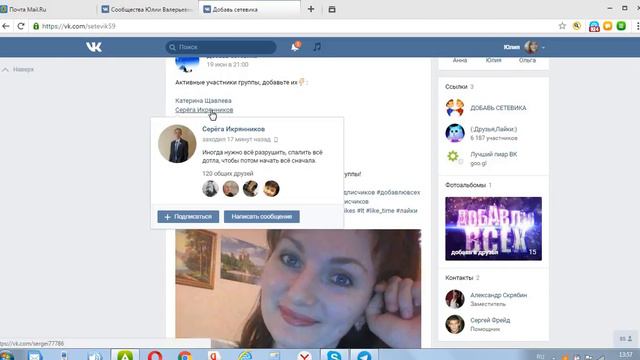Open Google Chrome from the taskbar
The height and width of the screenshot is (360, 640).
point(184,356)
